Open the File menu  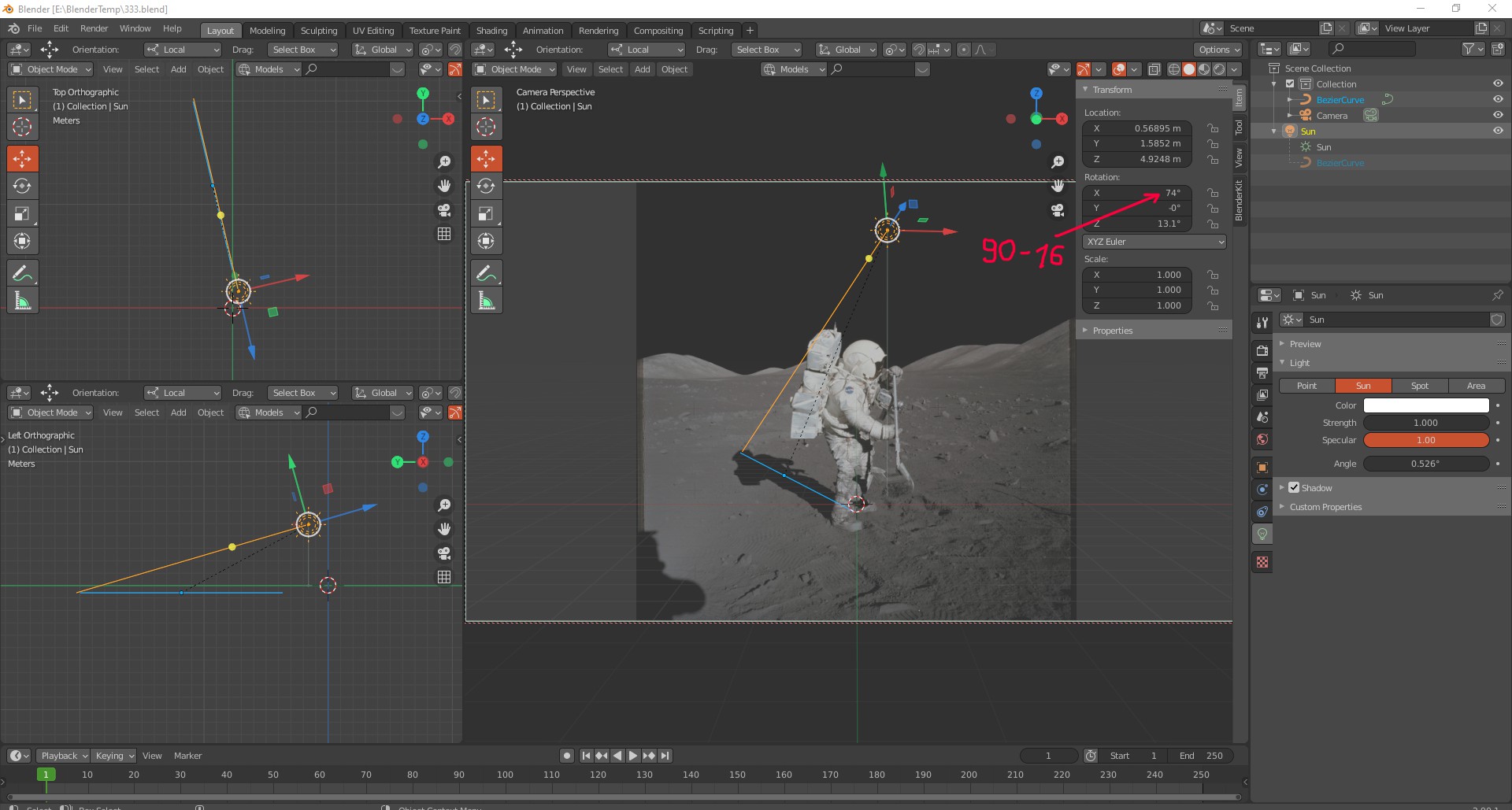[x=35, y=28]
